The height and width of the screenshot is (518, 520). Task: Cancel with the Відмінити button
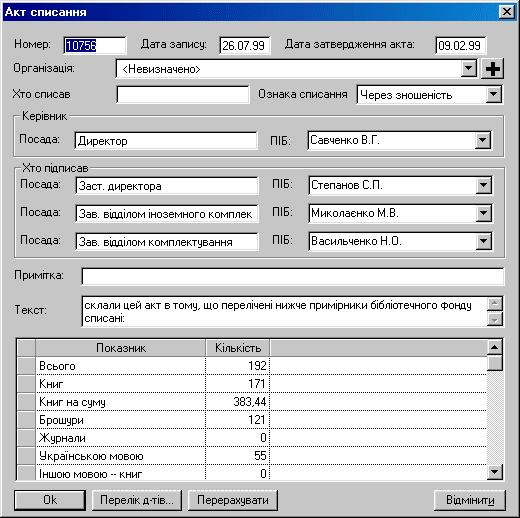(470, 500)
